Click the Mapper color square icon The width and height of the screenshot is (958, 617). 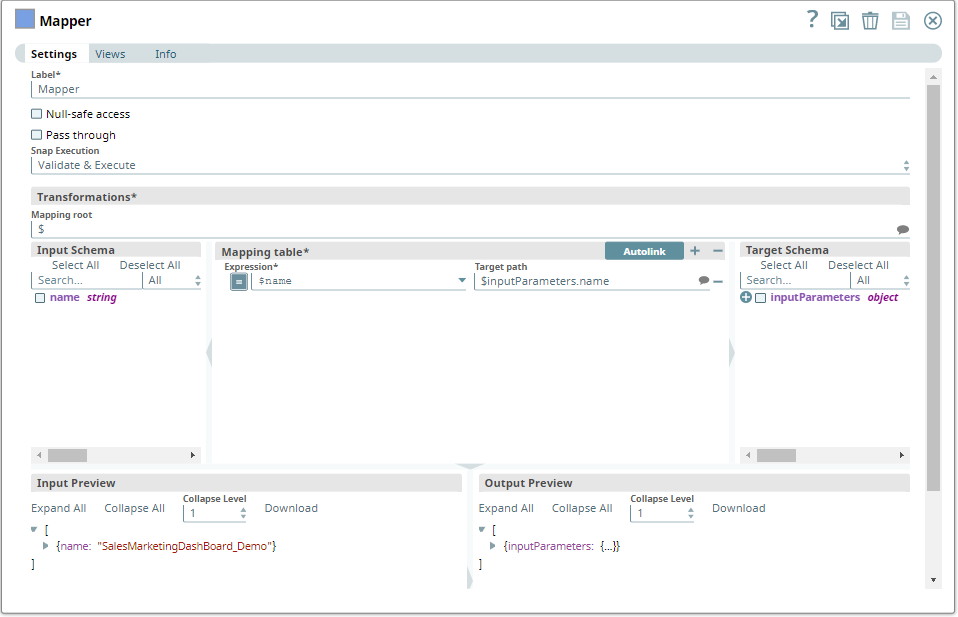click(x=24, y=19)
